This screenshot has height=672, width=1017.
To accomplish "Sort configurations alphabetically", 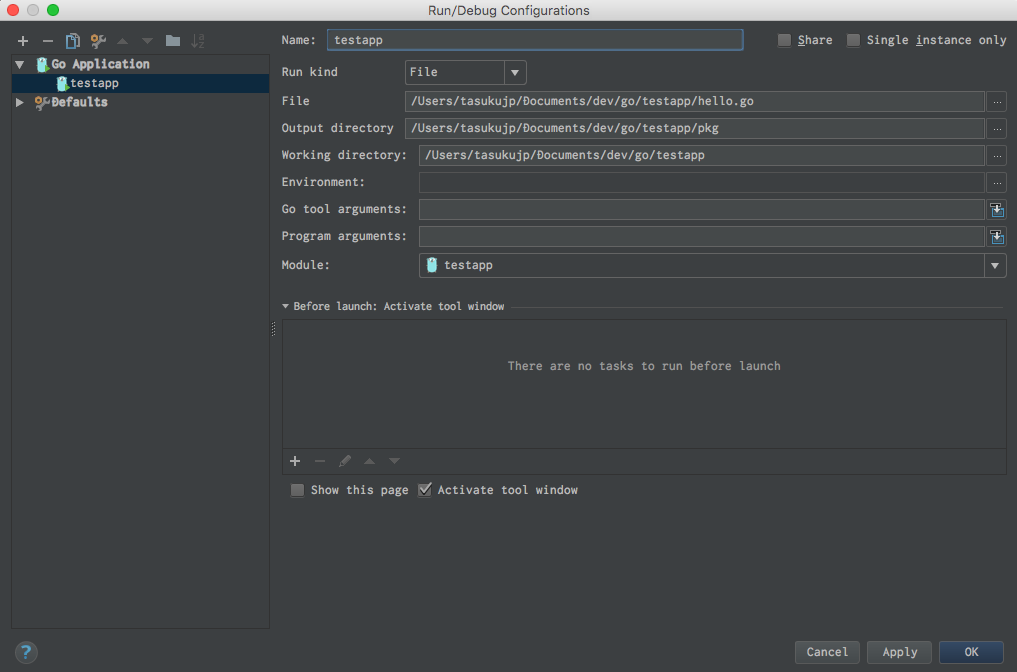I will (198, 41).
